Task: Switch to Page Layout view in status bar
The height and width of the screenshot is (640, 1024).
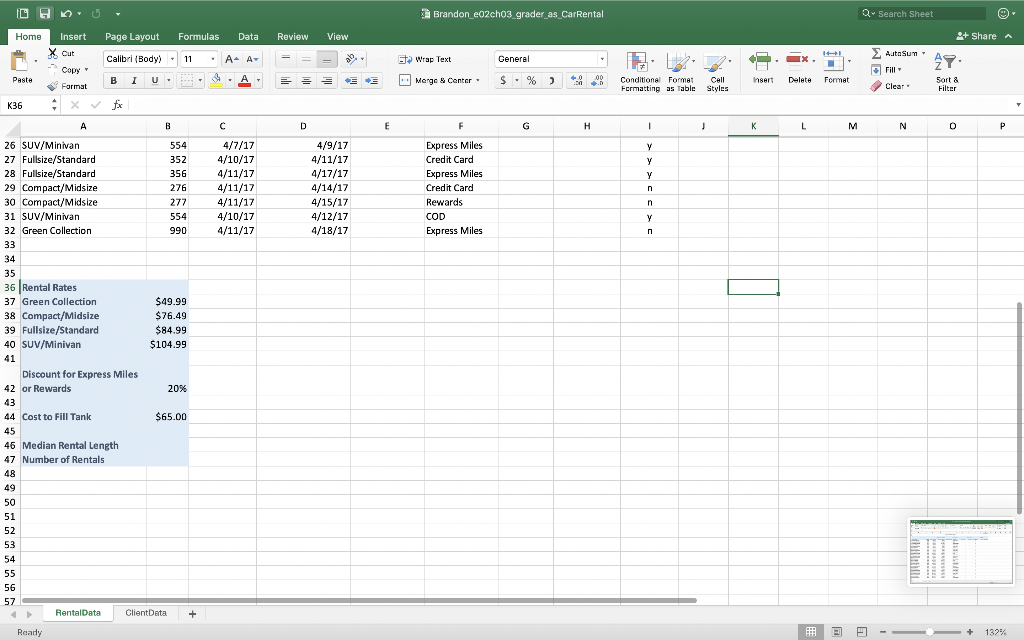Action: click(x=837, y=632)
